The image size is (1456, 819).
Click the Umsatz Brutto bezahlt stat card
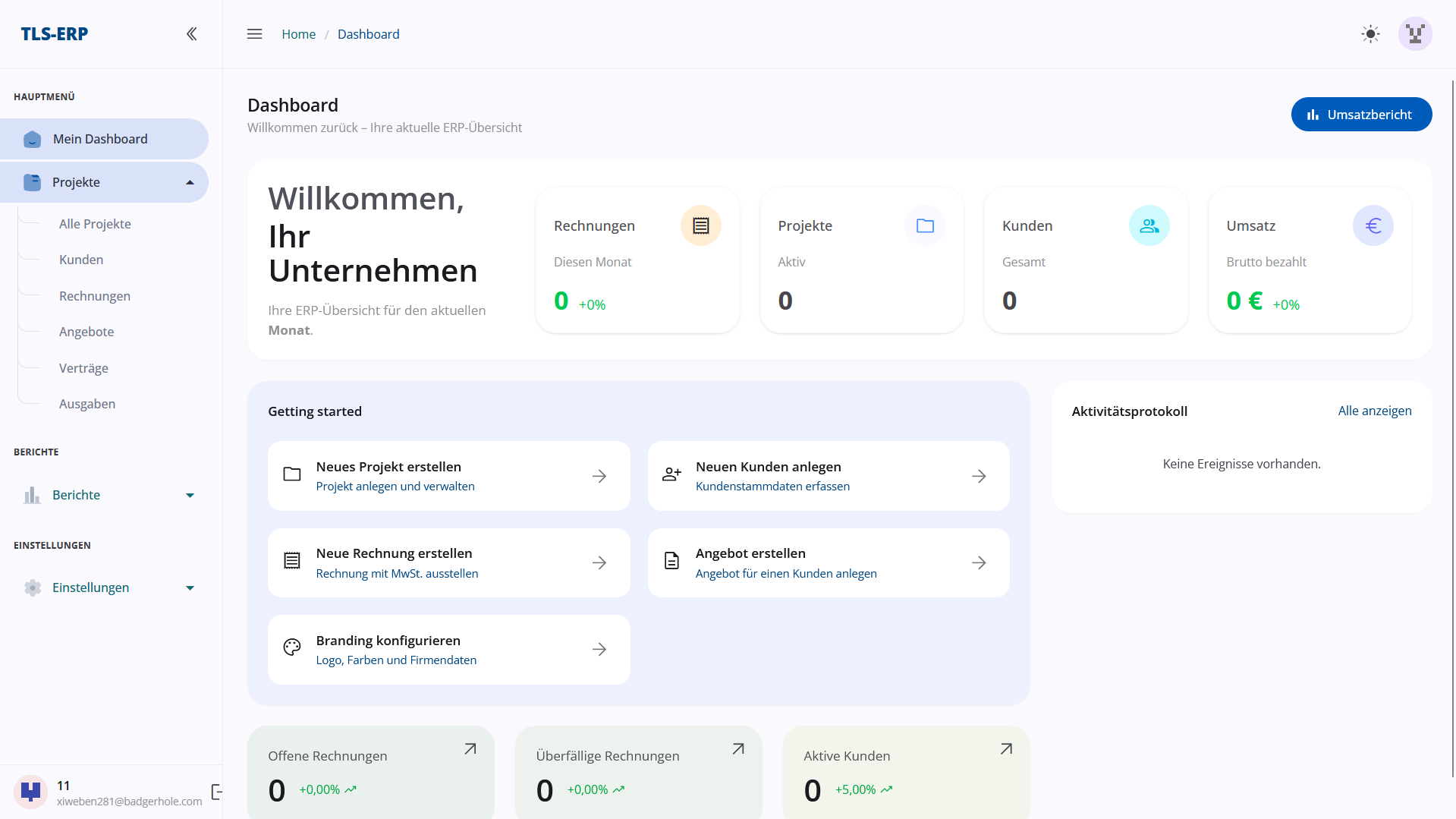[x=1310, y=260]
